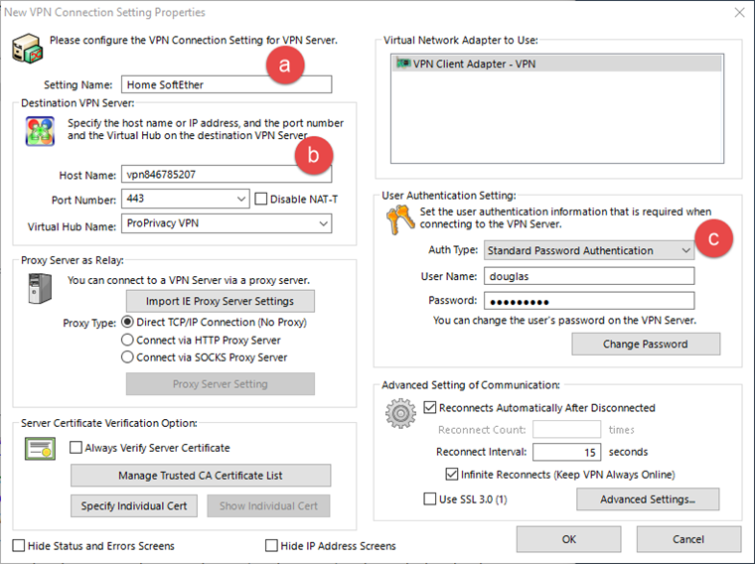Image resolution: width=755 pixels, height=564 pixels.
Task: Click the advanced communication gear icon
Action: coord(401,414)
